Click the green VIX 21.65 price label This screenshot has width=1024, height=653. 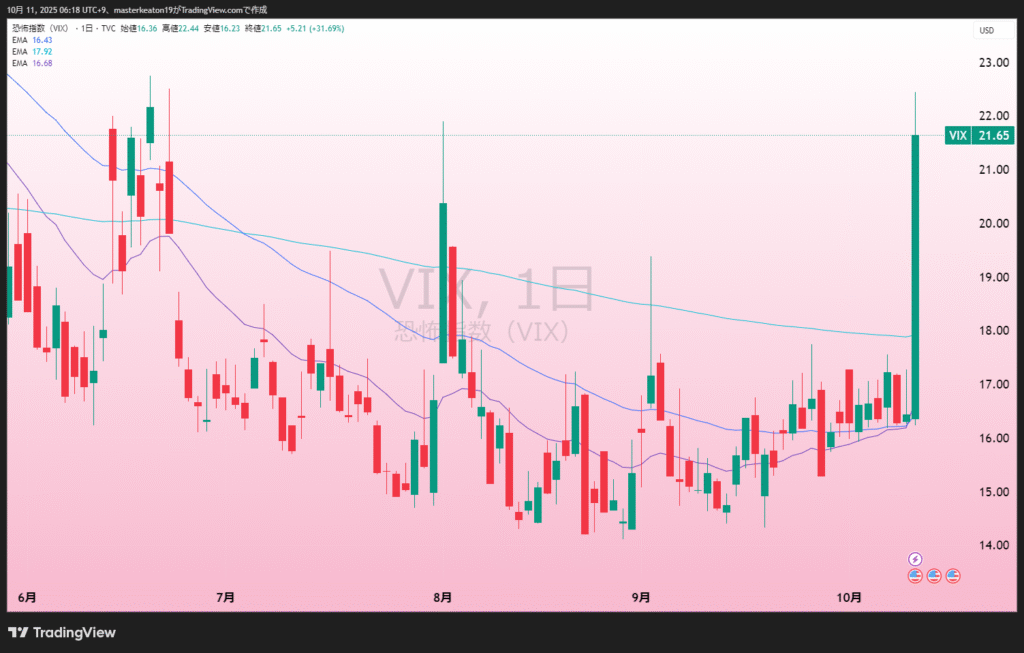coord(979,135)
